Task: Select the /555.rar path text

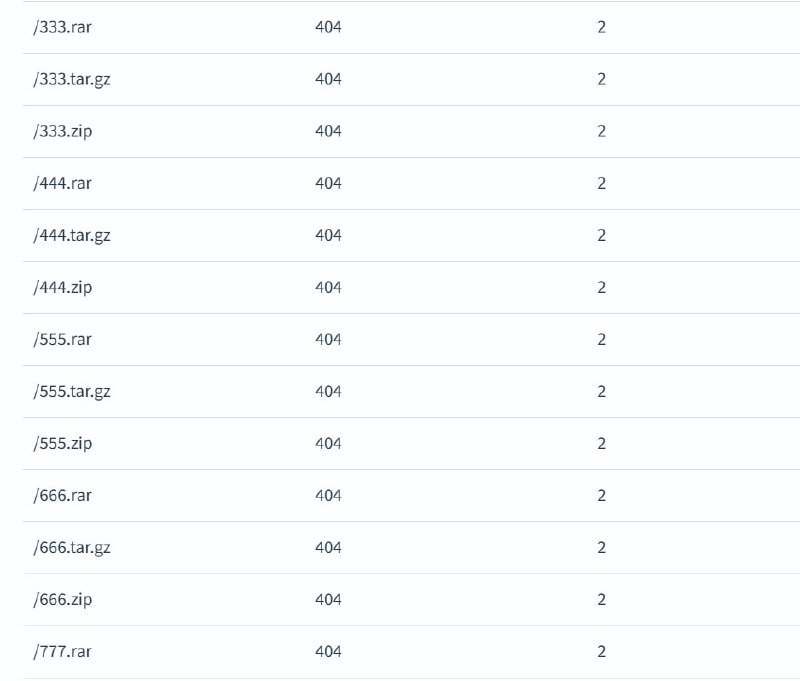Action: 62,339
